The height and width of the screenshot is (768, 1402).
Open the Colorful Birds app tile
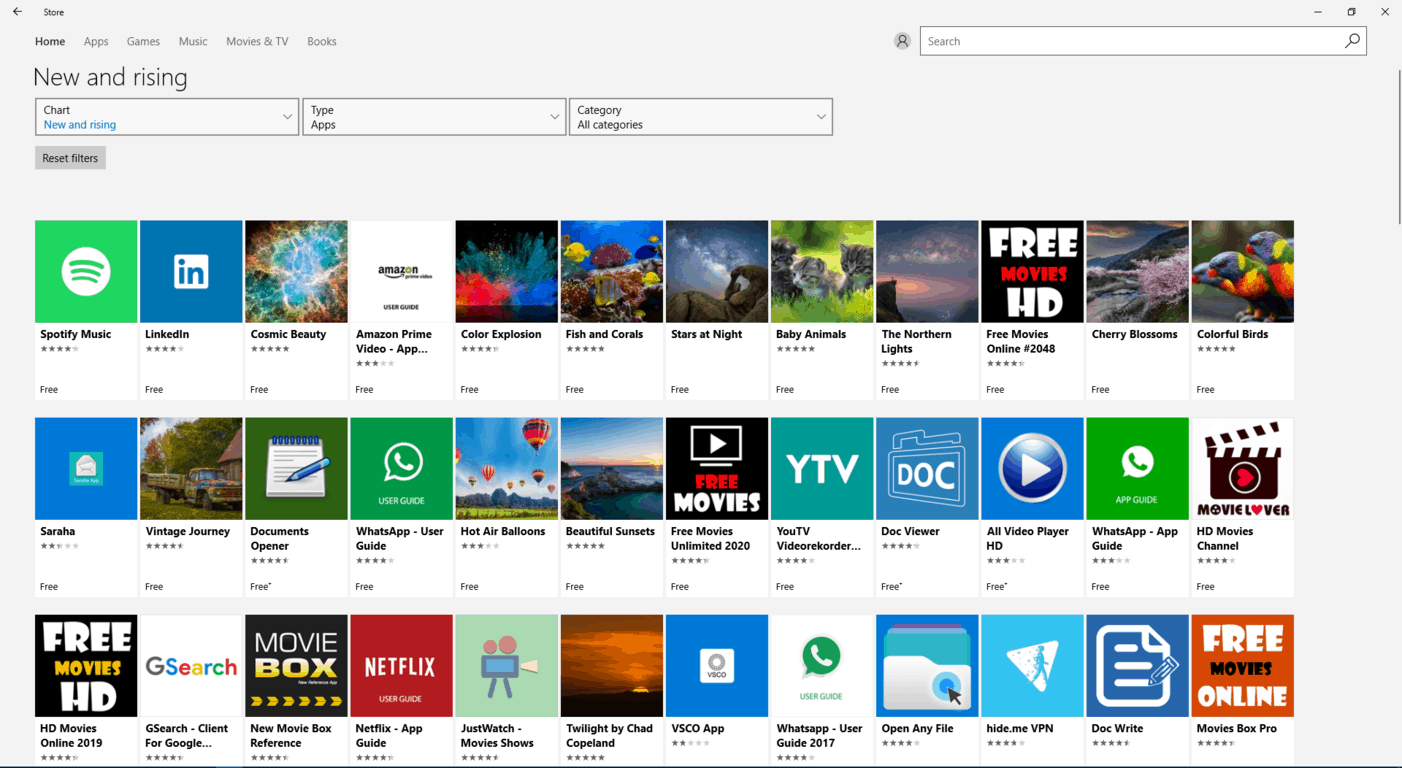coord(1242,310)
